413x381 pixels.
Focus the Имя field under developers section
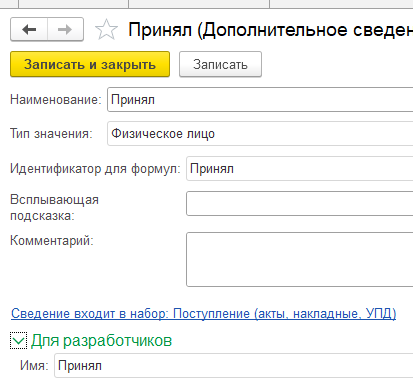click(x=234, y=366)
